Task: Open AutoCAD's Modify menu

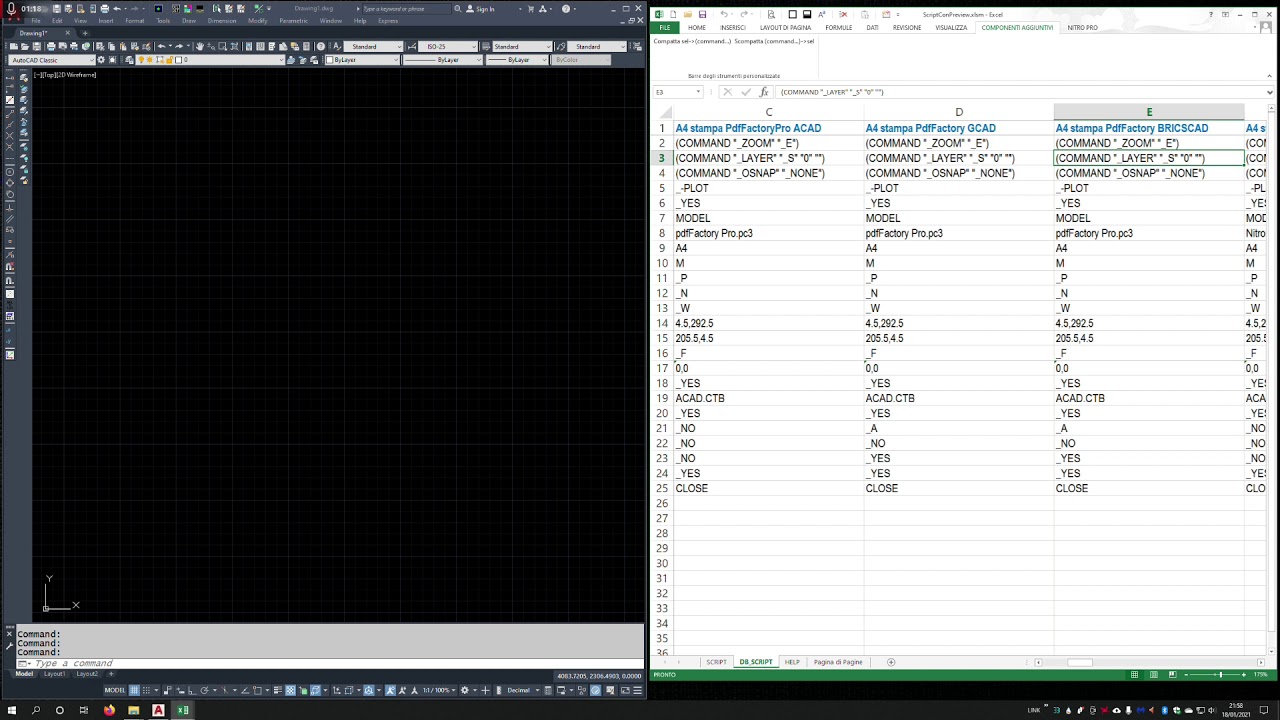Action: pyautogui.click(x=257, y=21)
